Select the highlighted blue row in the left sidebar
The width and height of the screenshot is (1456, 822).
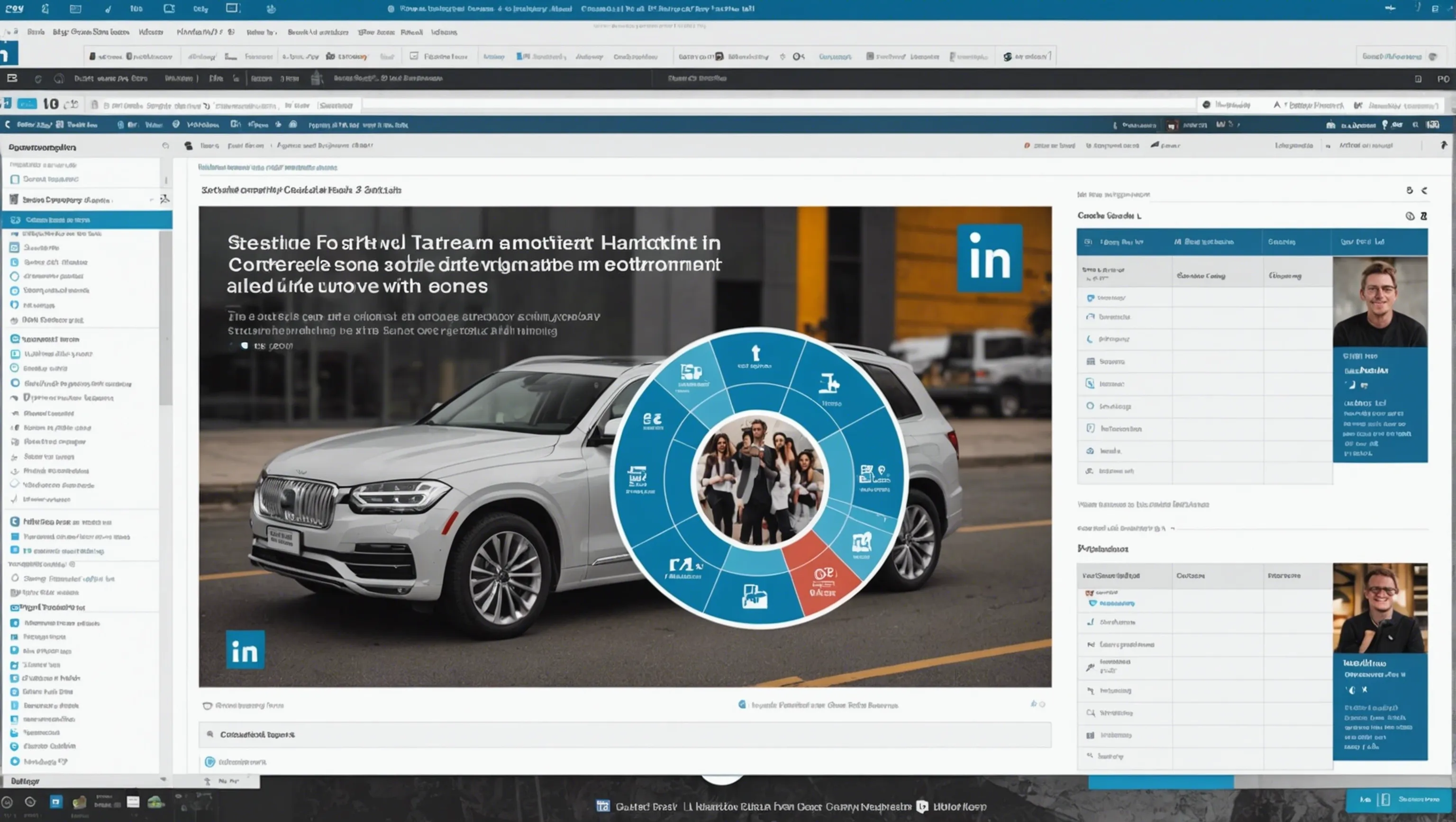(86, 220)
